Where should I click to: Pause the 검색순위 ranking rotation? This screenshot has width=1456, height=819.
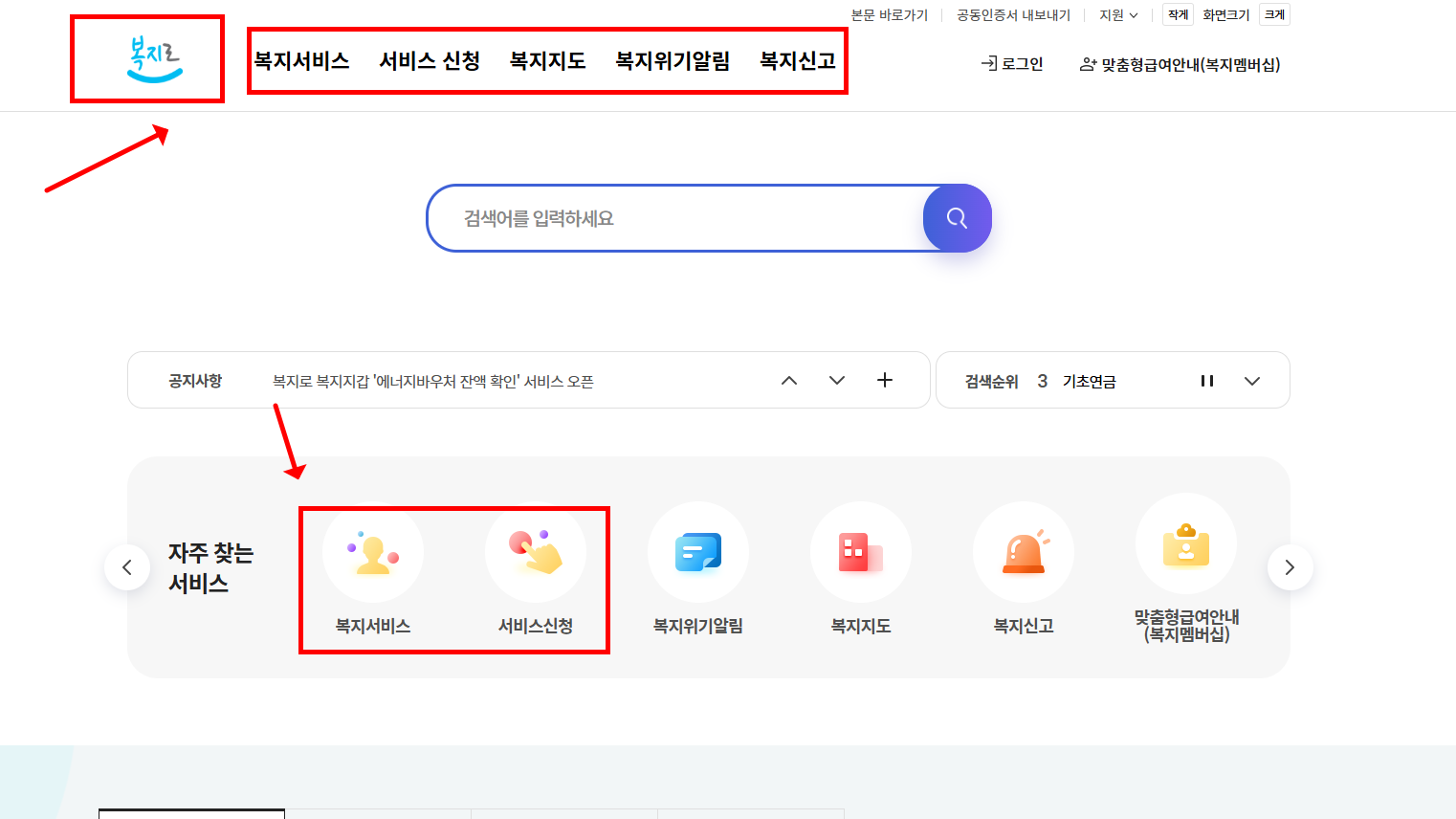click(x=1207, y=381)
